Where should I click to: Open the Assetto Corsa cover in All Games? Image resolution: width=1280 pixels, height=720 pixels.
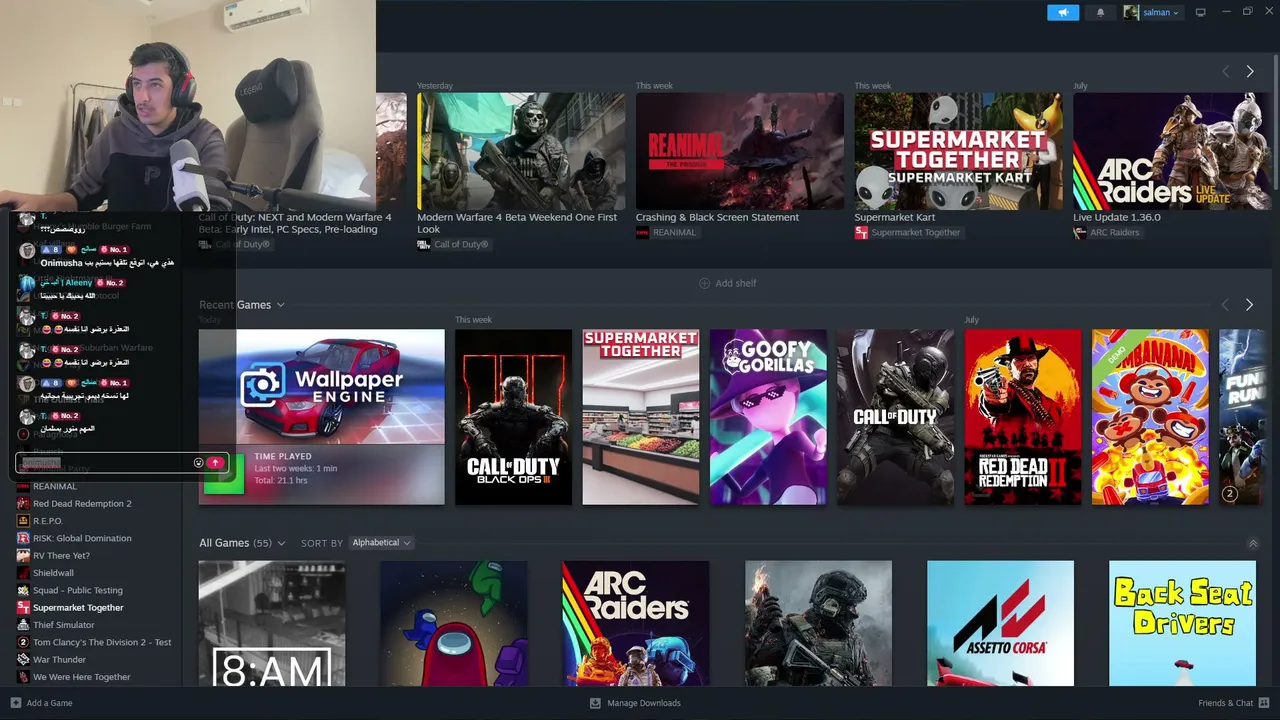pos(1000,623)
